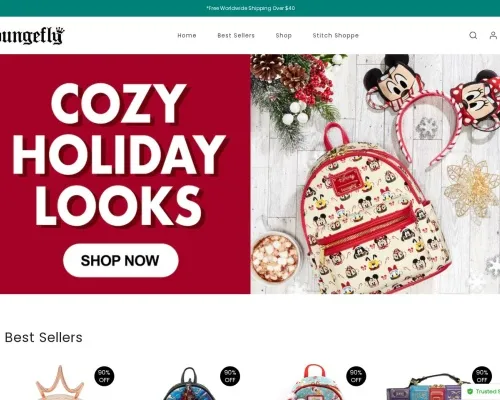Open the Shop navigation item
Viewport: 500px width, 400px height.
click(284, 35)
